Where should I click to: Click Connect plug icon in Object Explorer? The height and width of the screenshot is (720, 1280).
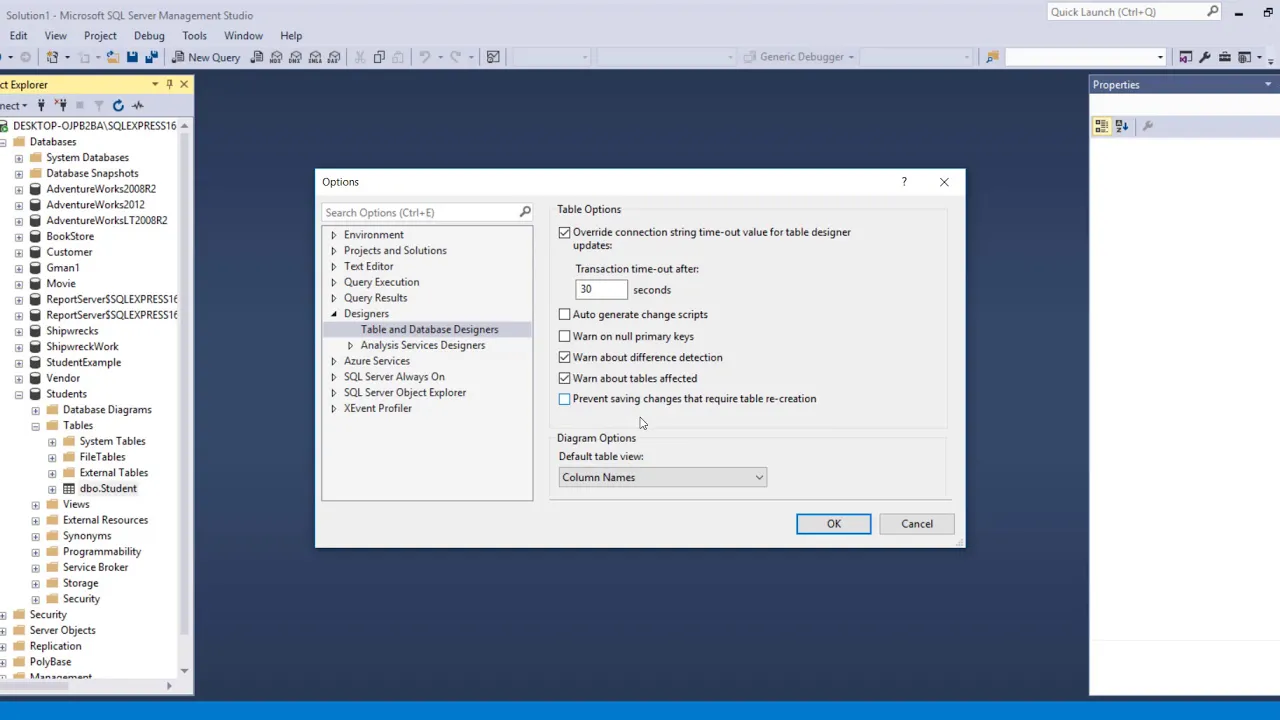pyautogui.click(x=41, y=105)
